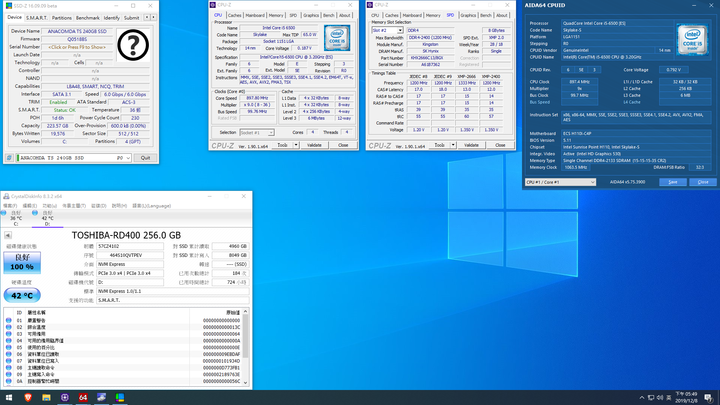Open the 語言(L)(Language) menu in CrystalDiskInfo

(x=151, y=206)
